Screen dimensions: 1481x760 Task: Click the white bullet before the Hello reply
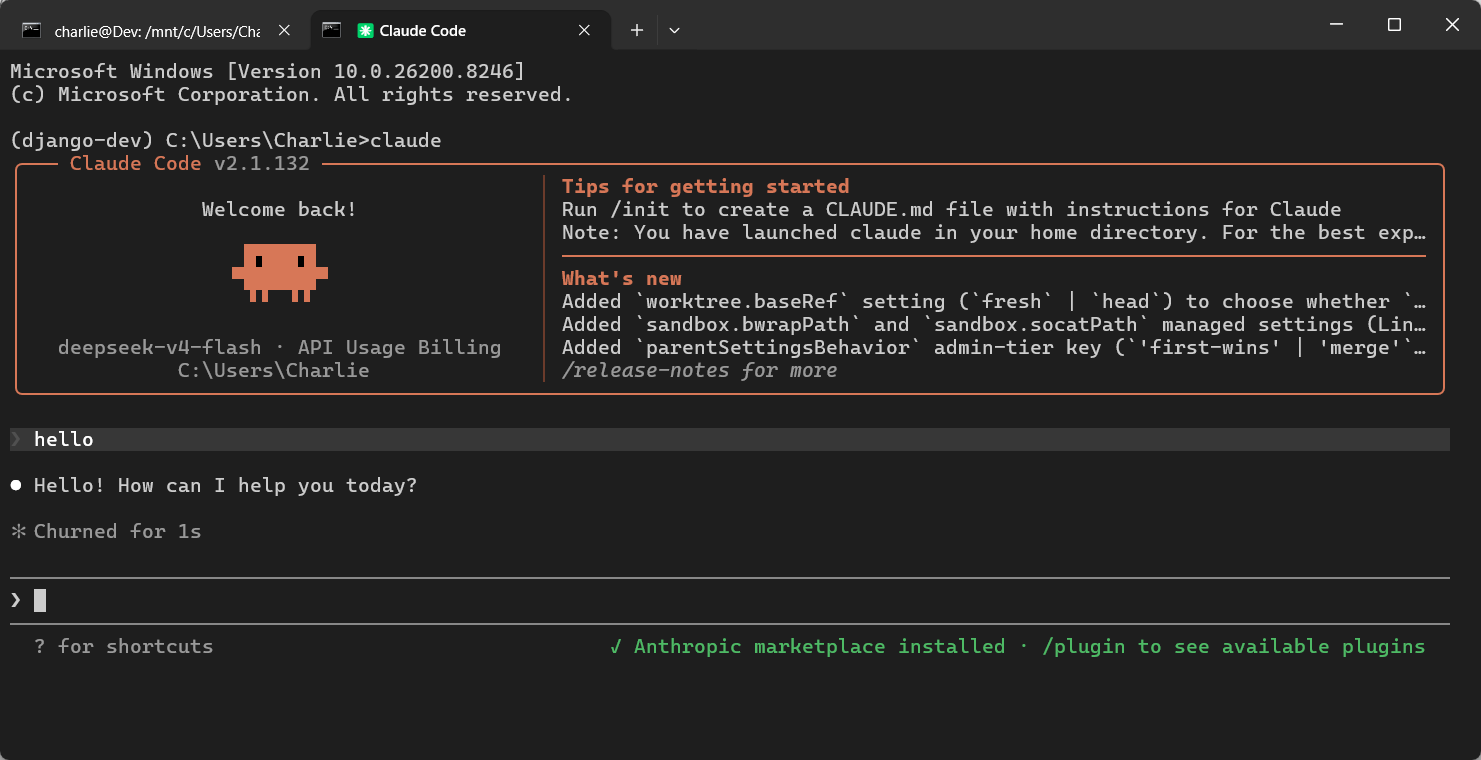[16, 486]
